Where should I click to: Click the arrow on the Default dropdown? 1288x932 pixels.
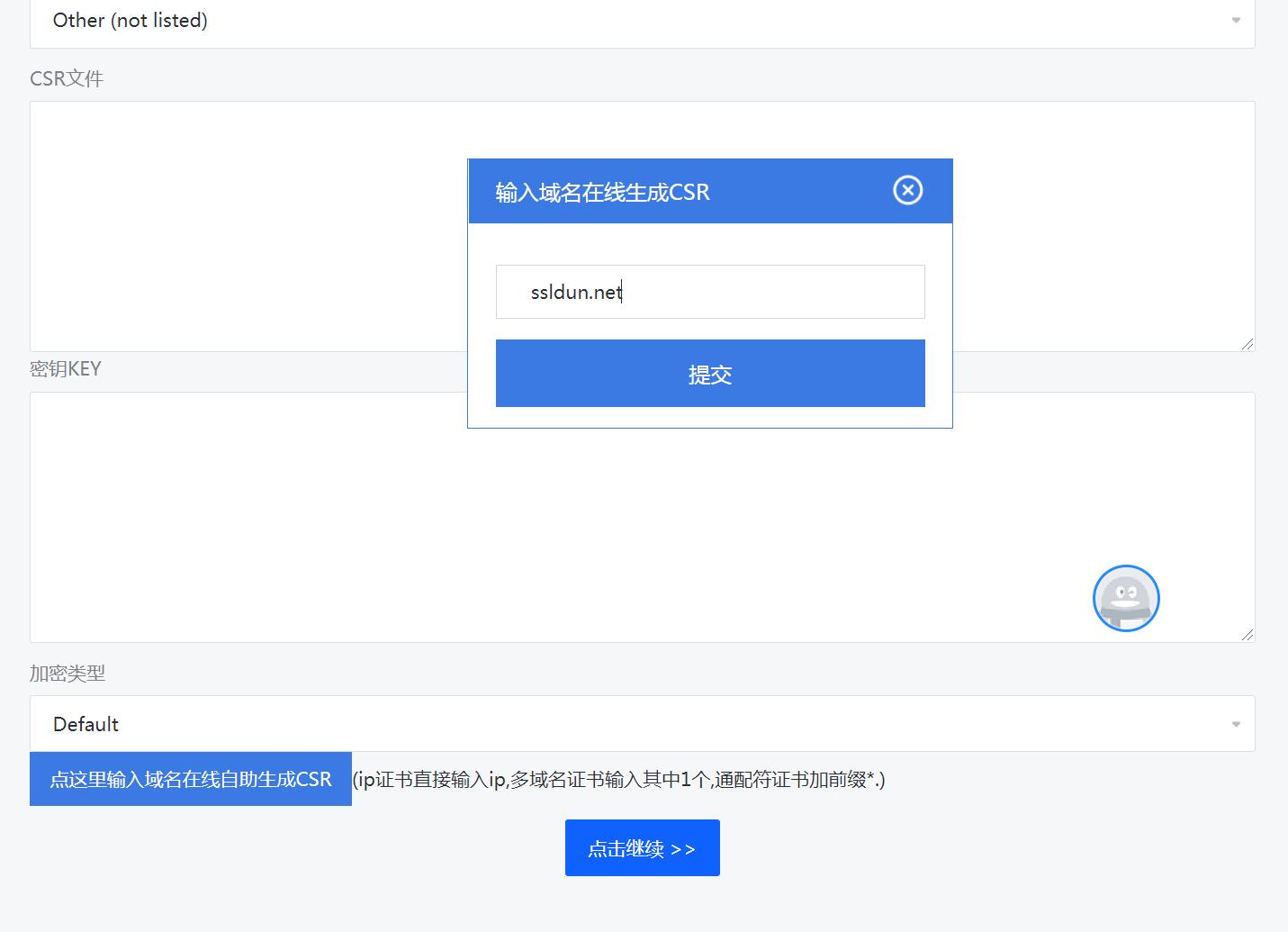point(1236,724)
